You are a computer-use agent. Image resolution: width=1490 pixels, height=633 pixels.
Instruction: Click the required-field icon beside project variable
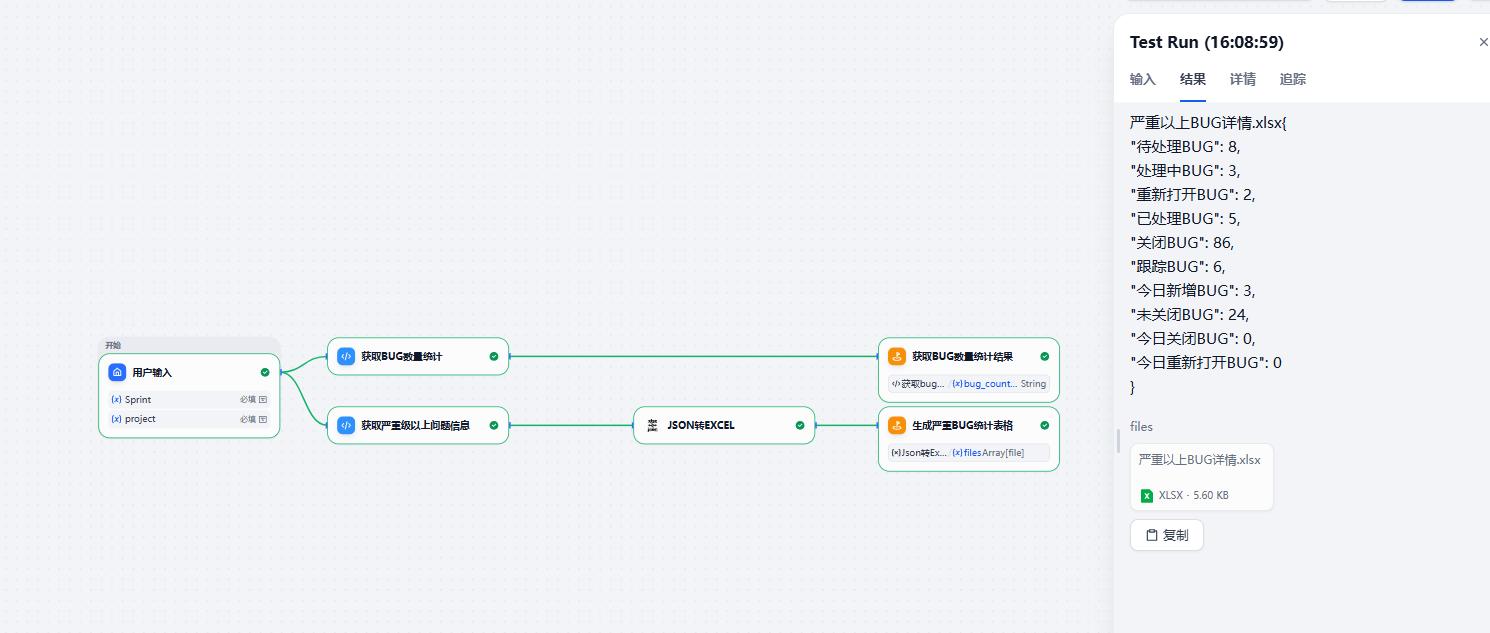pos(263,419)
